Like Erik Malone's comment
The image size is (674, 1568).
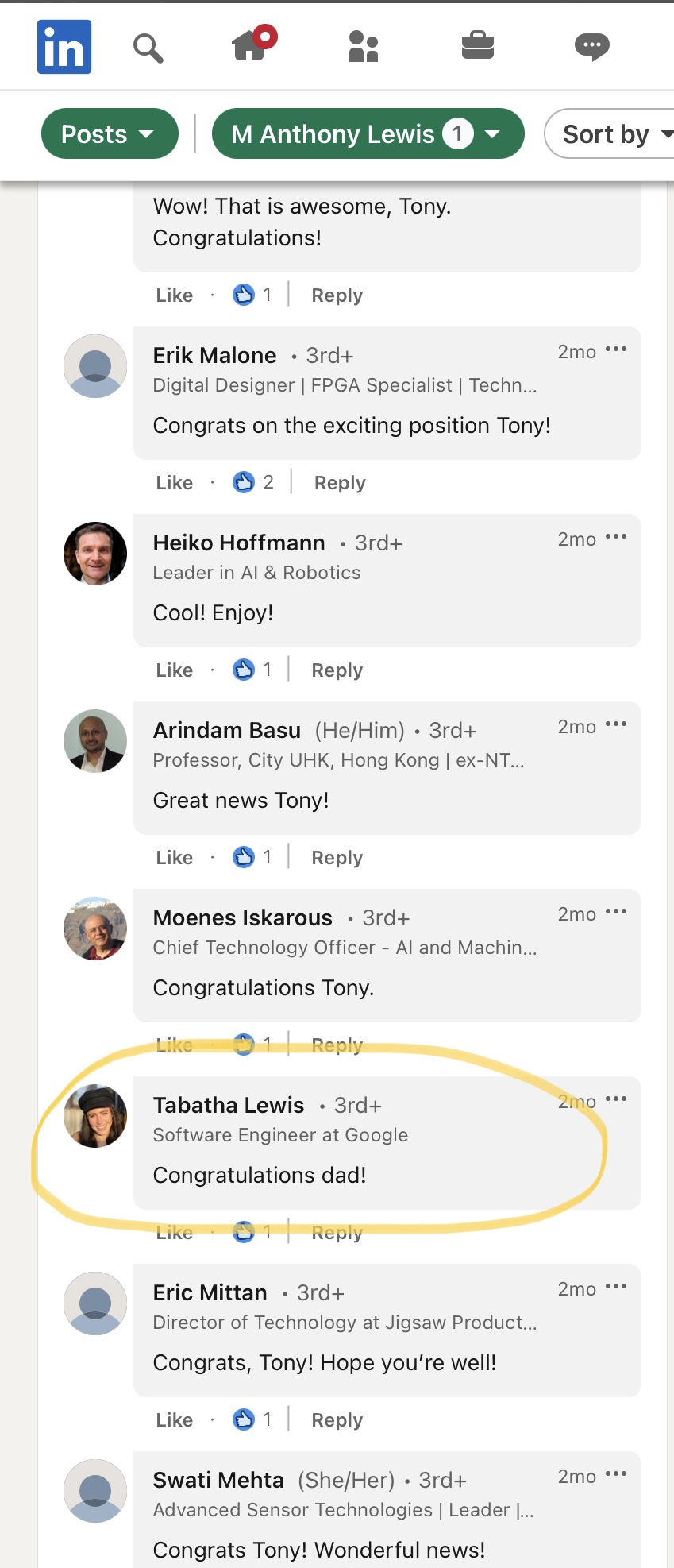click(175, 483)
